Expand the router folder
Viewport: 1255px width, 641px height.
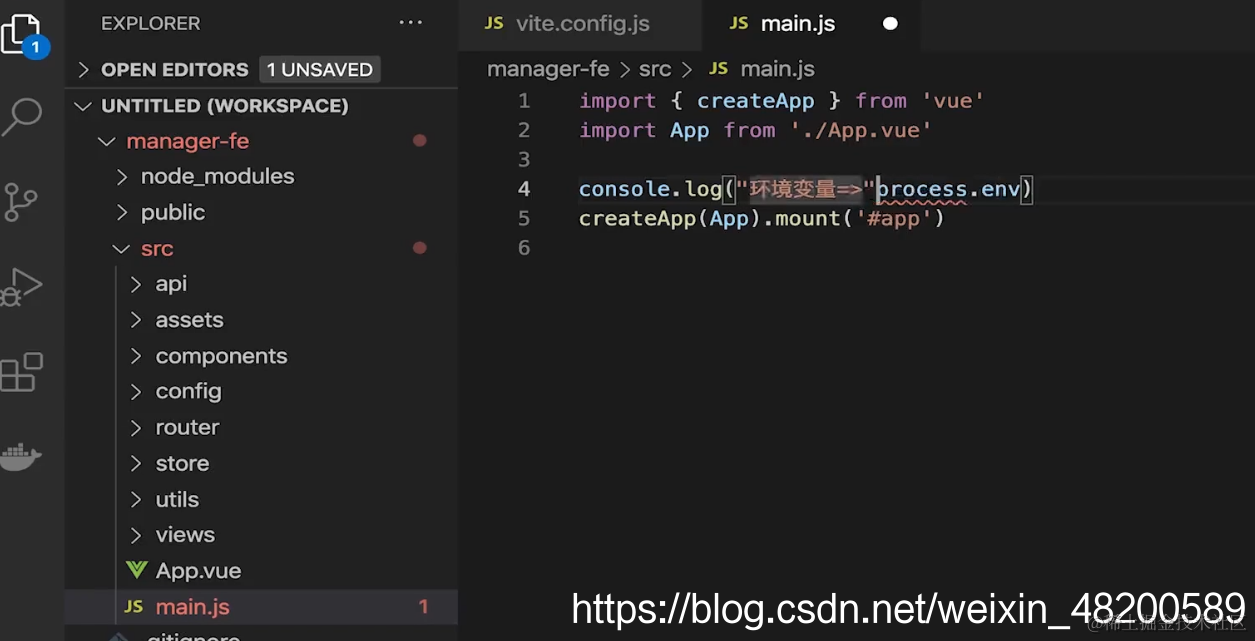(x=262, y=428)
